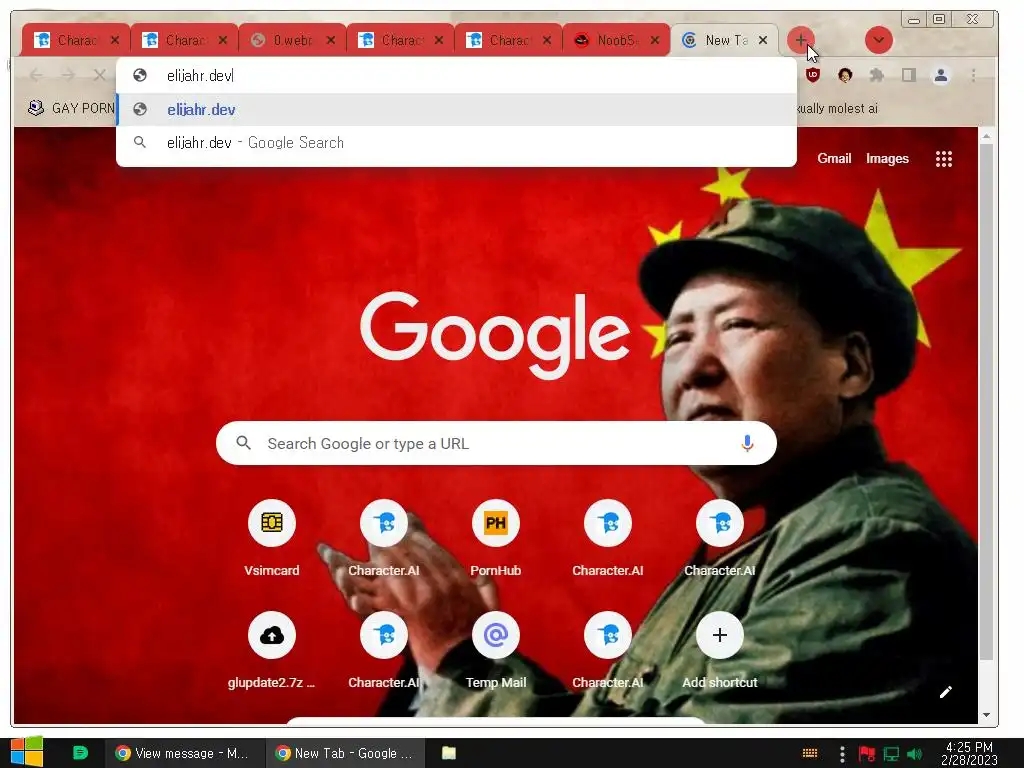The image size is (1024, 768).
Task: Open the Chrome profile avatar
Action: [x=940, y=75]
